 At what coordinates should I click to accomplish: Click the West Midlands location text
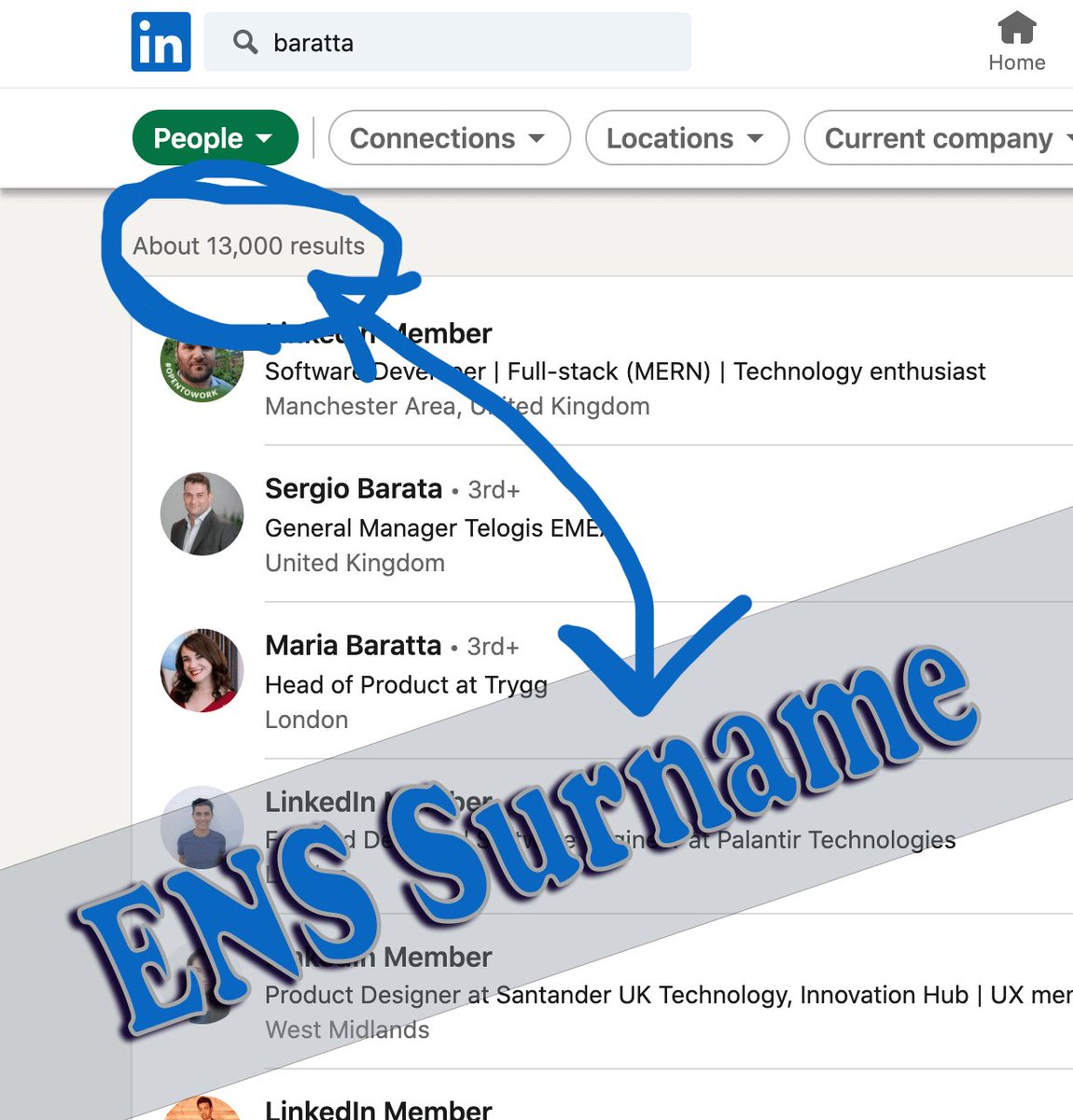coord(347,1029)
